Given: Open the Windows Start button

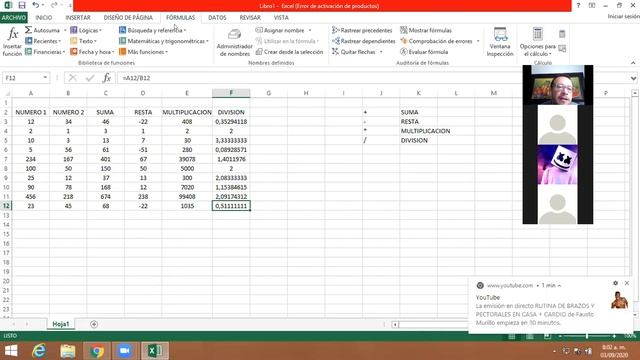Looking at the screenshot, I should (x=11, y=351).
